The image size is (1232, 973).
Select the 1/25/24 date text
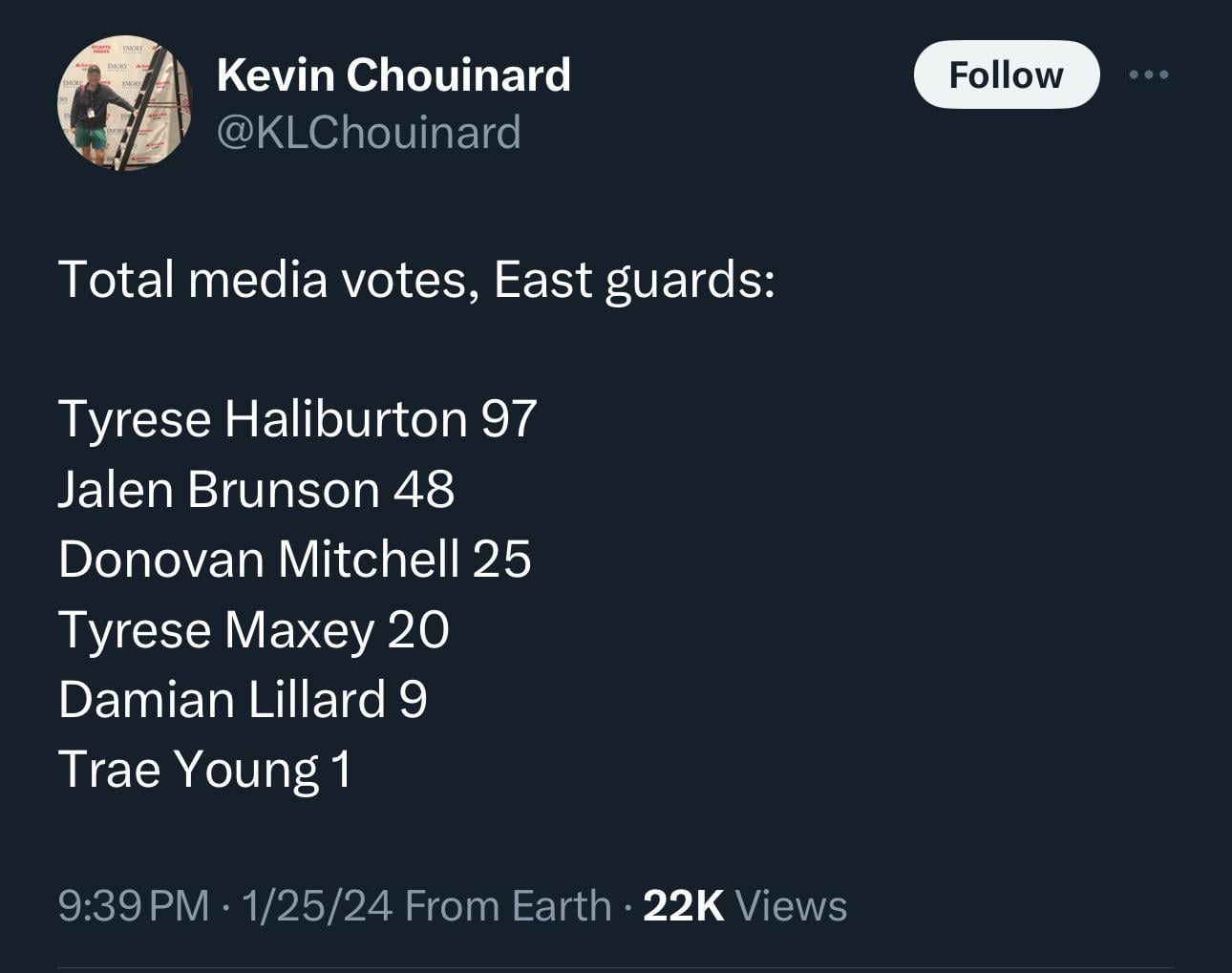click(316, 905)
